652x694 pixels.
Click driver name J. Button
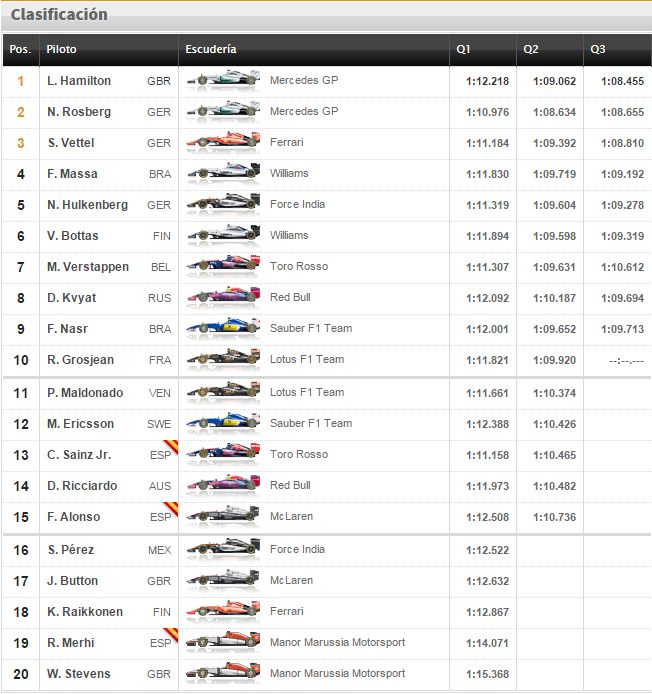[72, 581]
